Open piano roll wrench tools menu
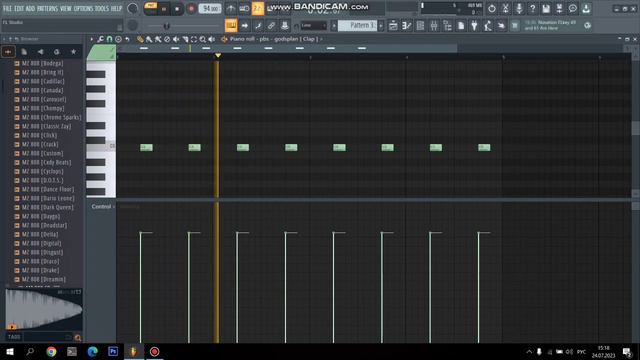Screen dimensions: 640x360 click(100, 39)
